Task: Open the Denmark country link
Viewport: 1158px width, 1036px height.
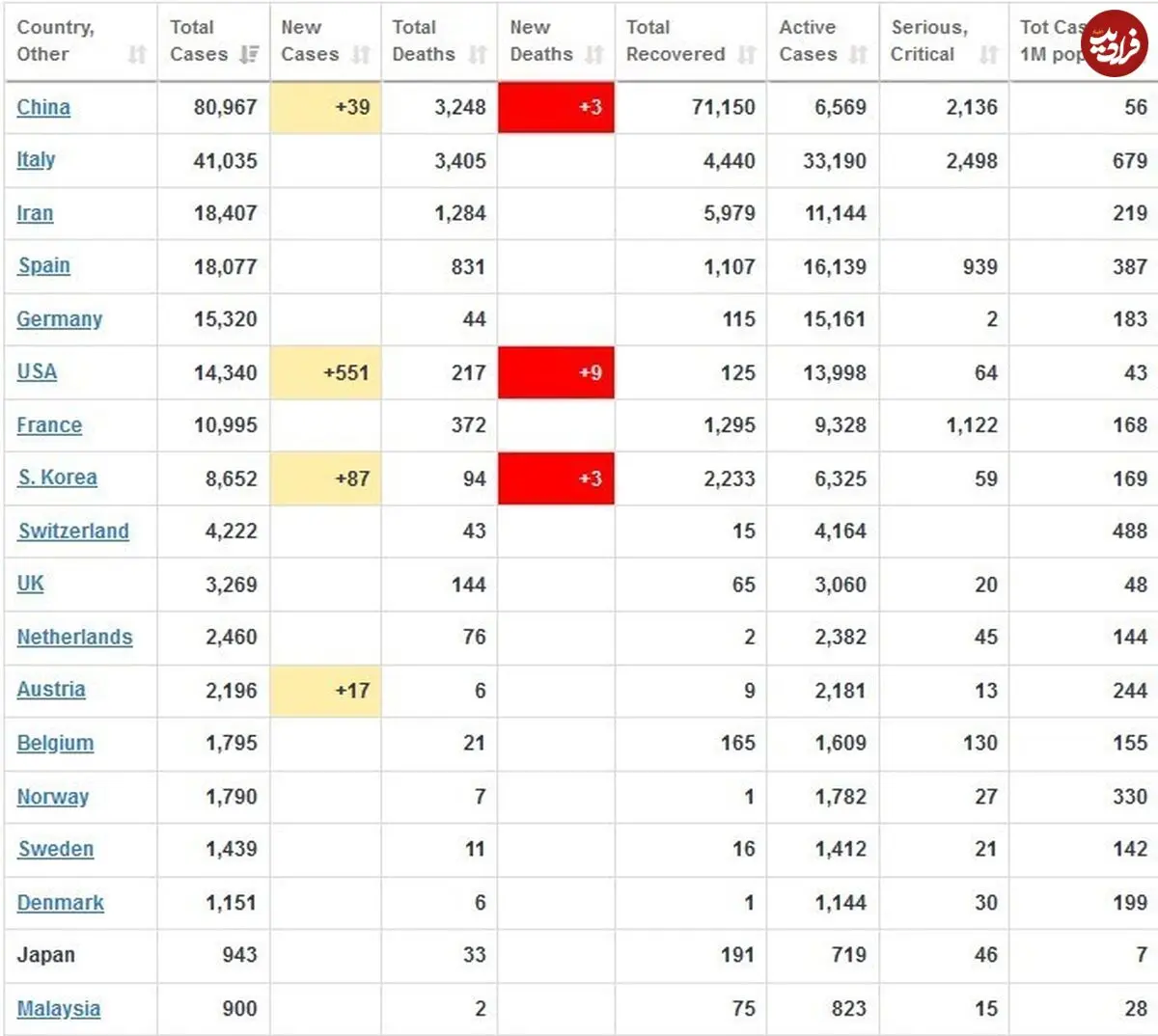Action: 60,903
